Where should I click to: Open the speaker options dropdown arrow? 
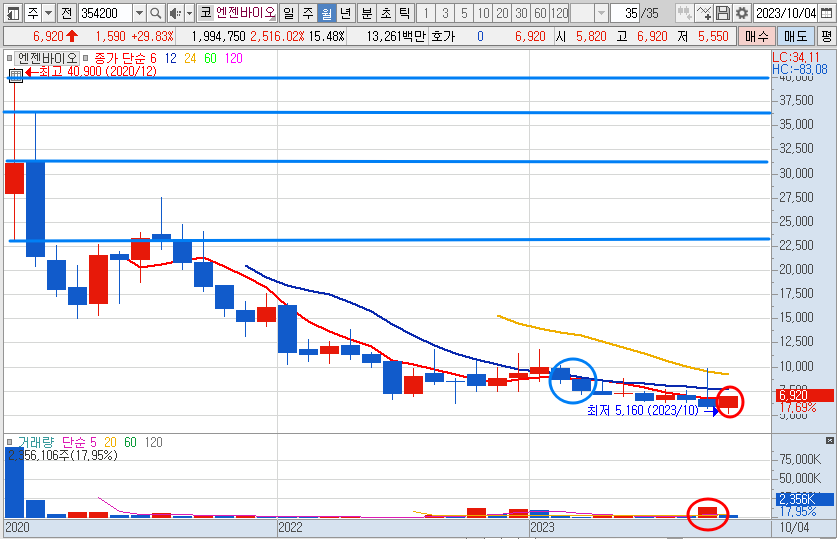[189, 12]
